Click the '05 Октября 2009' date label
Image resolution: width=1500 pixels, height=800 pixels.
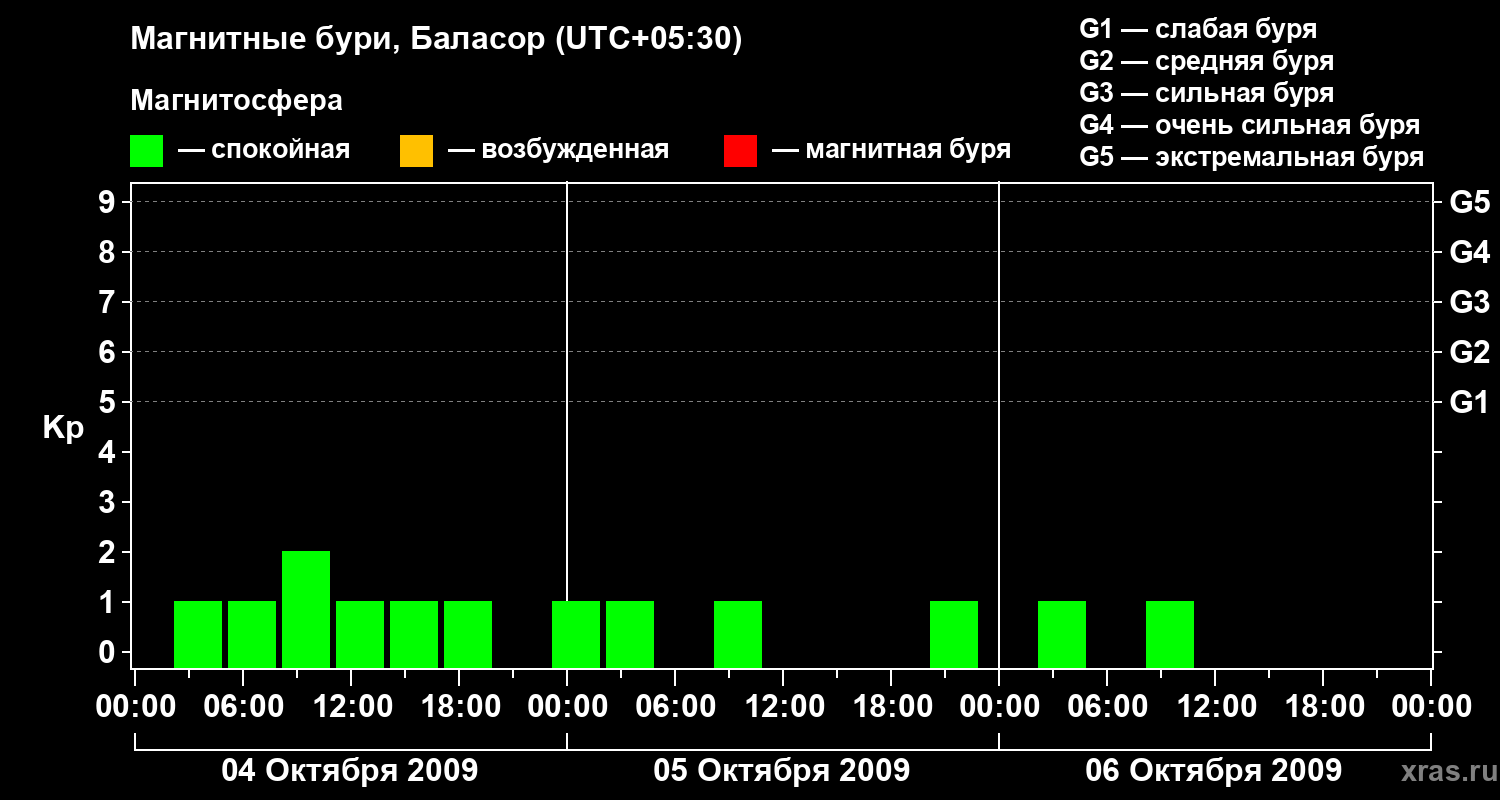pyautogui.click(x=782, y=771)
